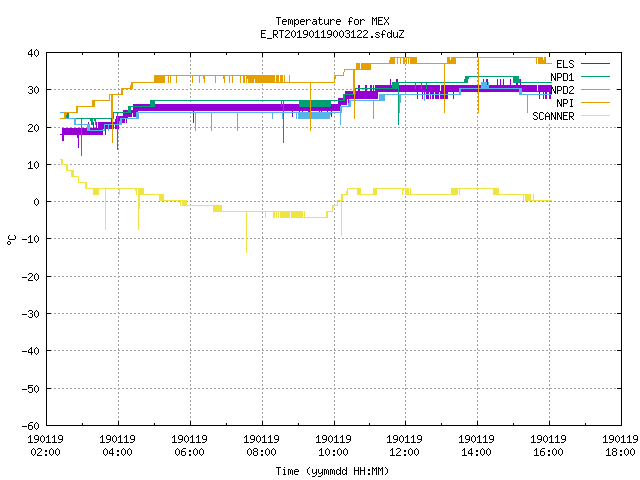Click the NPD1 legend label
The height and width of the screenshot is (480, 640).
click(x=562, y=77)
